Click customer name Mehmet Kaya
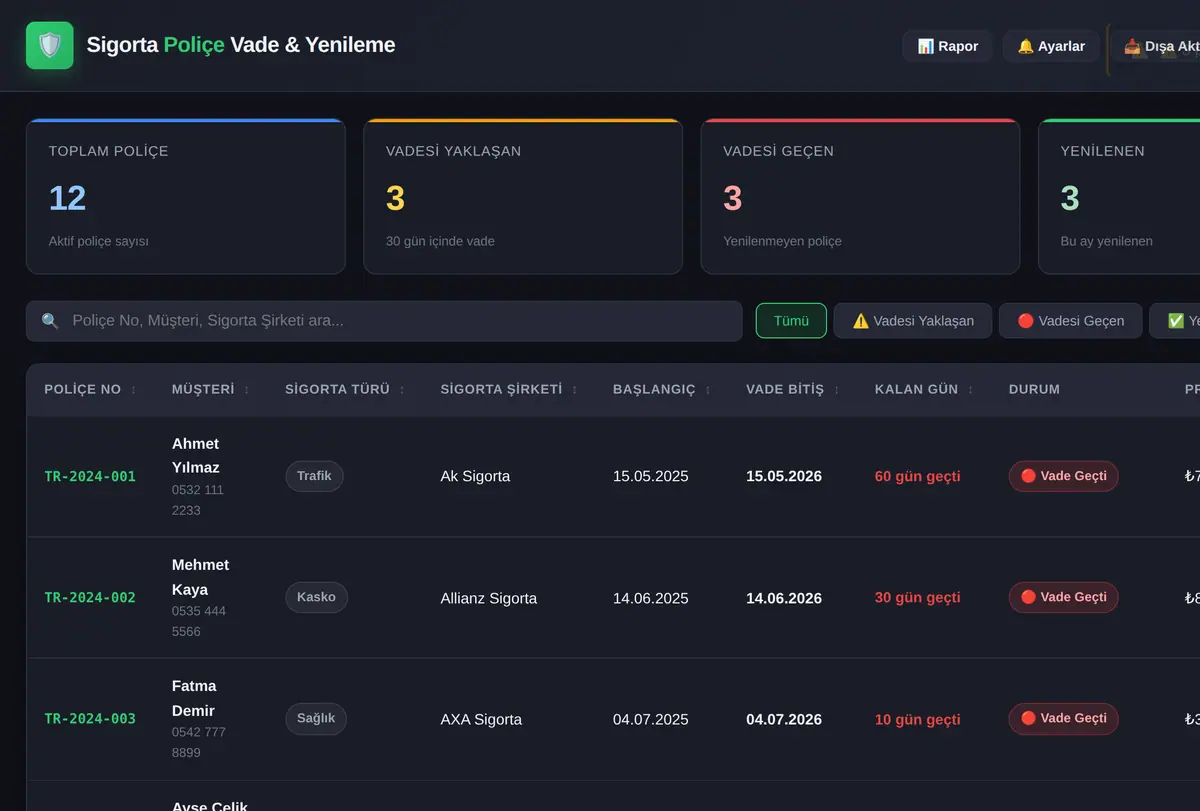1200x811 pixels. (x=201, y=577)
